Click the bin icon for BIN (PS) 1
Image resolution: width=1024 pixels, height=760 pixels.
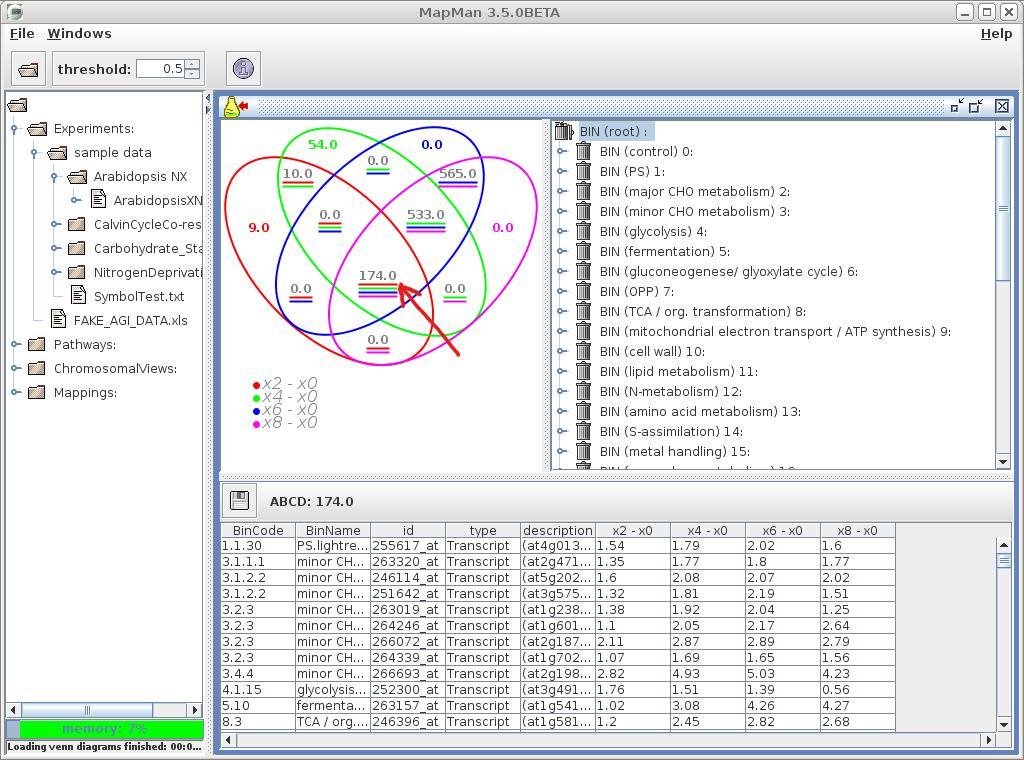click(583, 171)
